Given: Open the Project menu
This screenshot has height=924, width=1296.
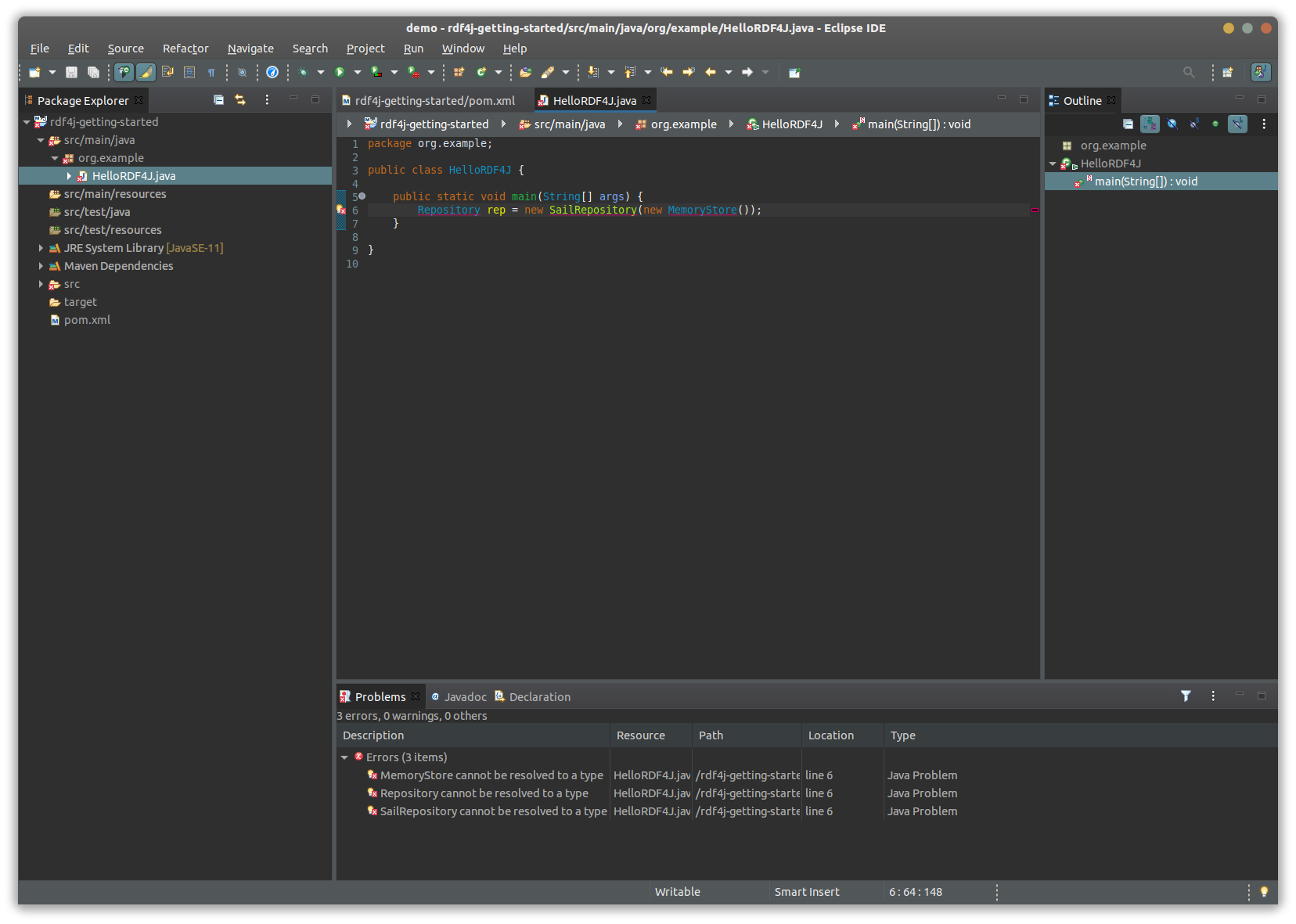Looking at the screenshot, I should click(x=365, y=49).
